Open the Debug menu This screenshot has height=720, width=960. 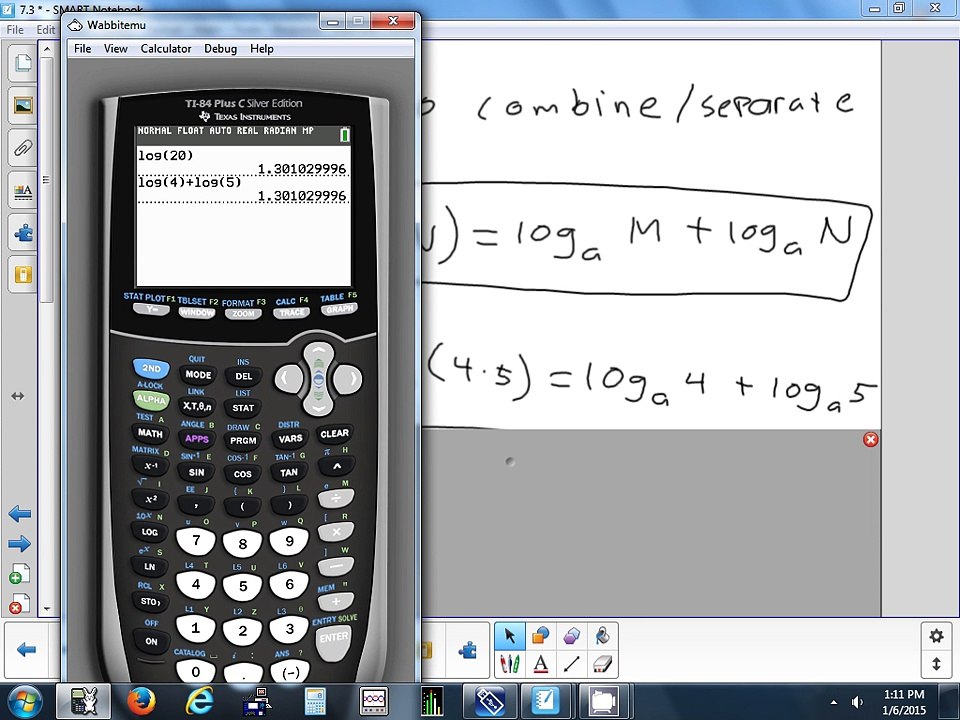(x=220, y=49)
